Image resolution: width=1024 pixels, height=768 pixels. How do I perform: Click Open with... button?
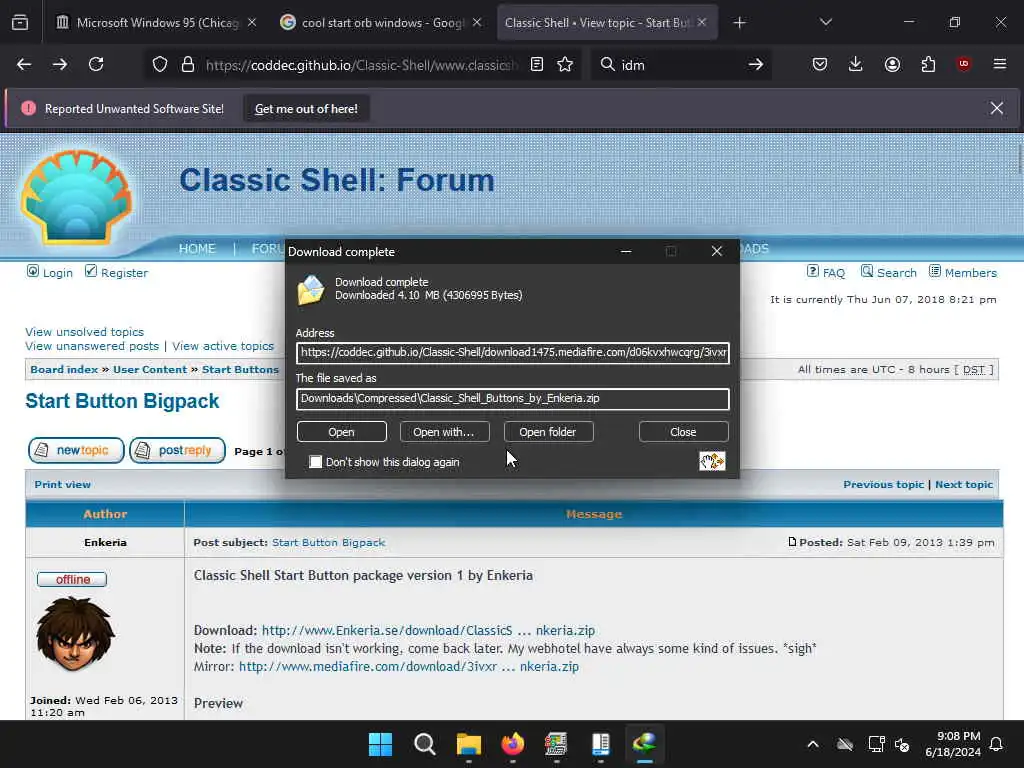(x=444, y=432)
